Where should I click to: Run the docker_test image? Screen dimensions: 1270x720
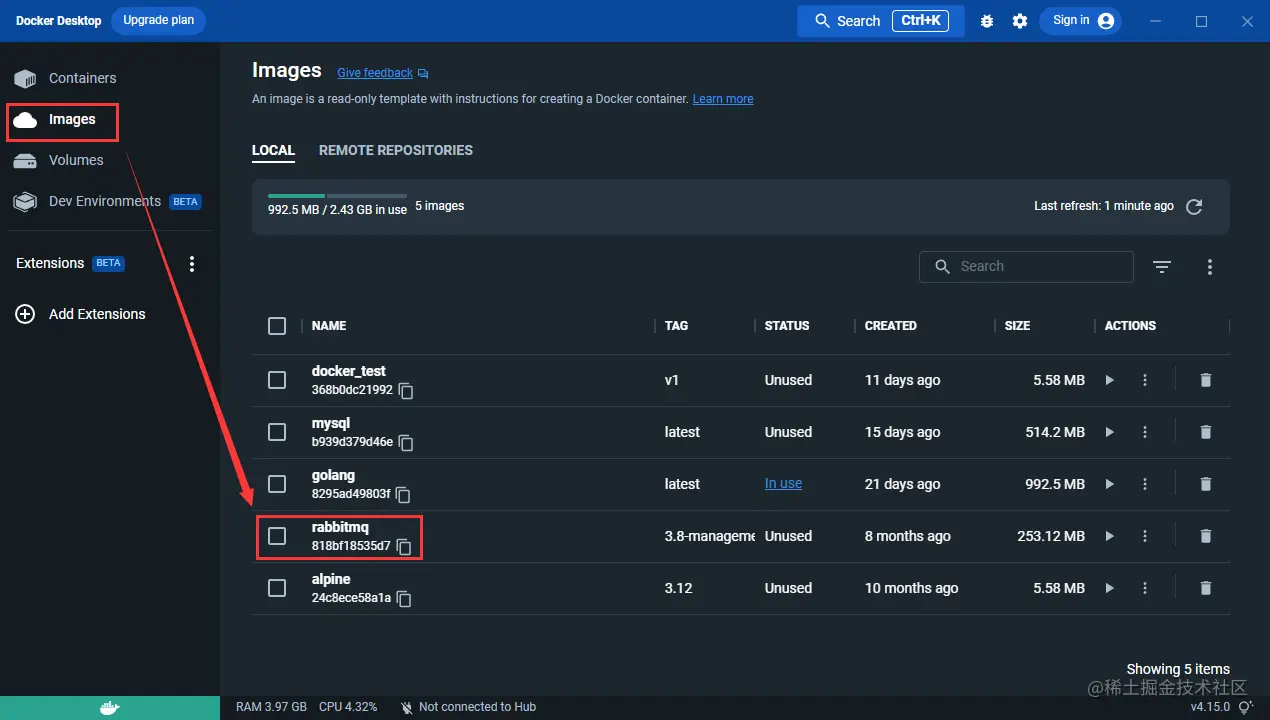[1109, 380]
